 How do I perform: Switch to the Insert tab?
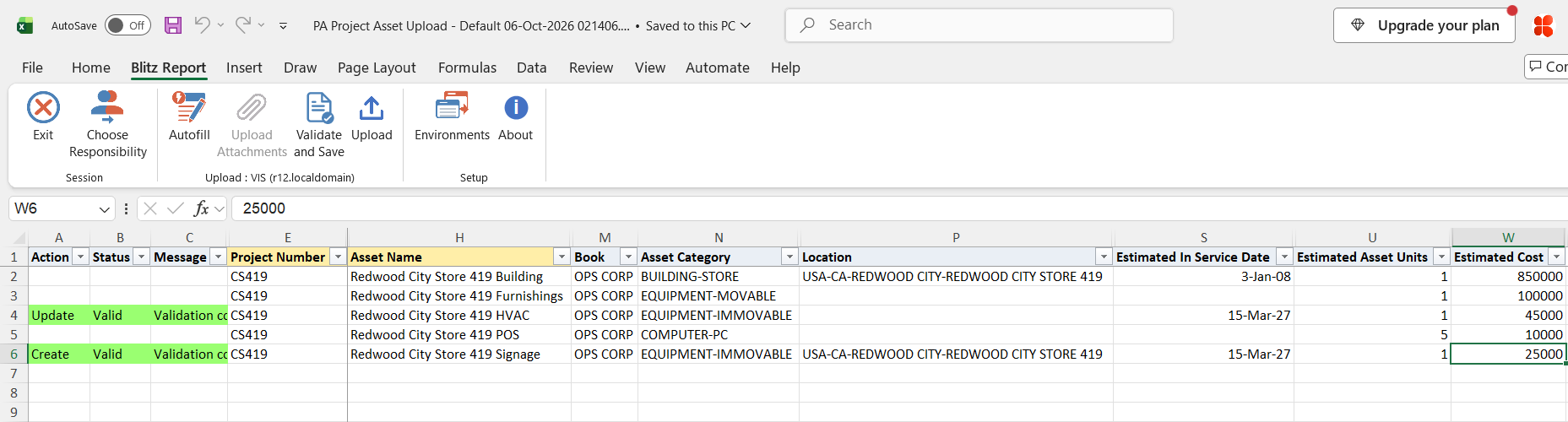tap(244, 68)
